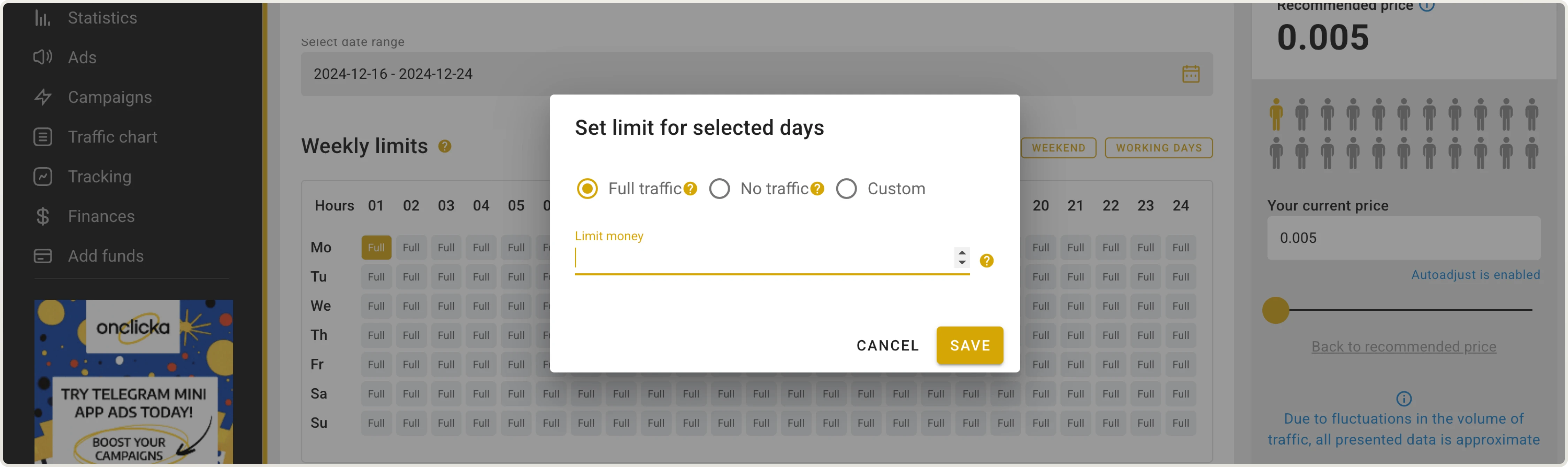Click the help icon next to Full traffic
The image size is (1568, 467).
pos(690,189)
